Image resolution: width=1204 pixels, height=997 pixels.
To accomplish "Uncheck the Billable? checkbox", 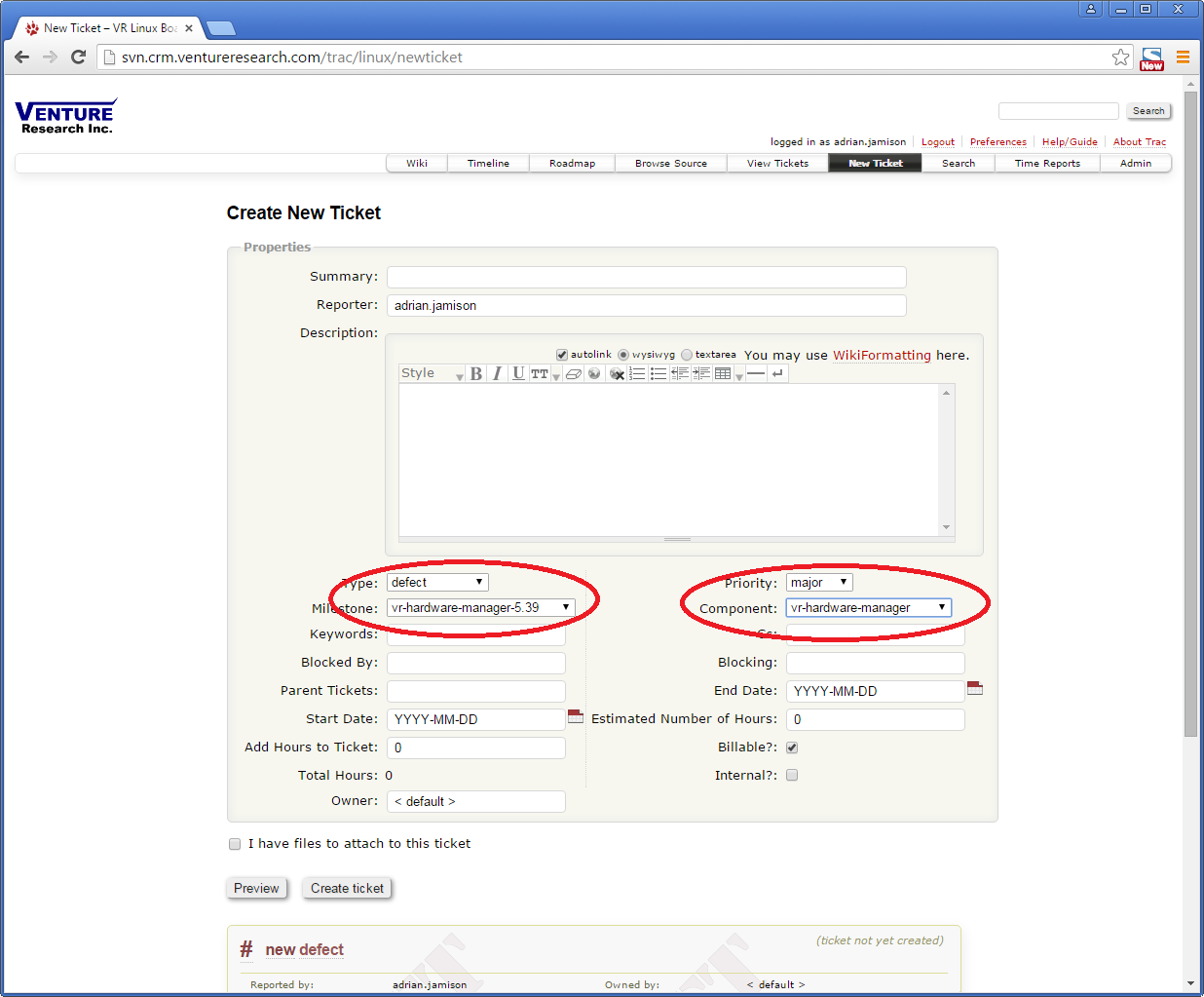I will coord(793,747).
